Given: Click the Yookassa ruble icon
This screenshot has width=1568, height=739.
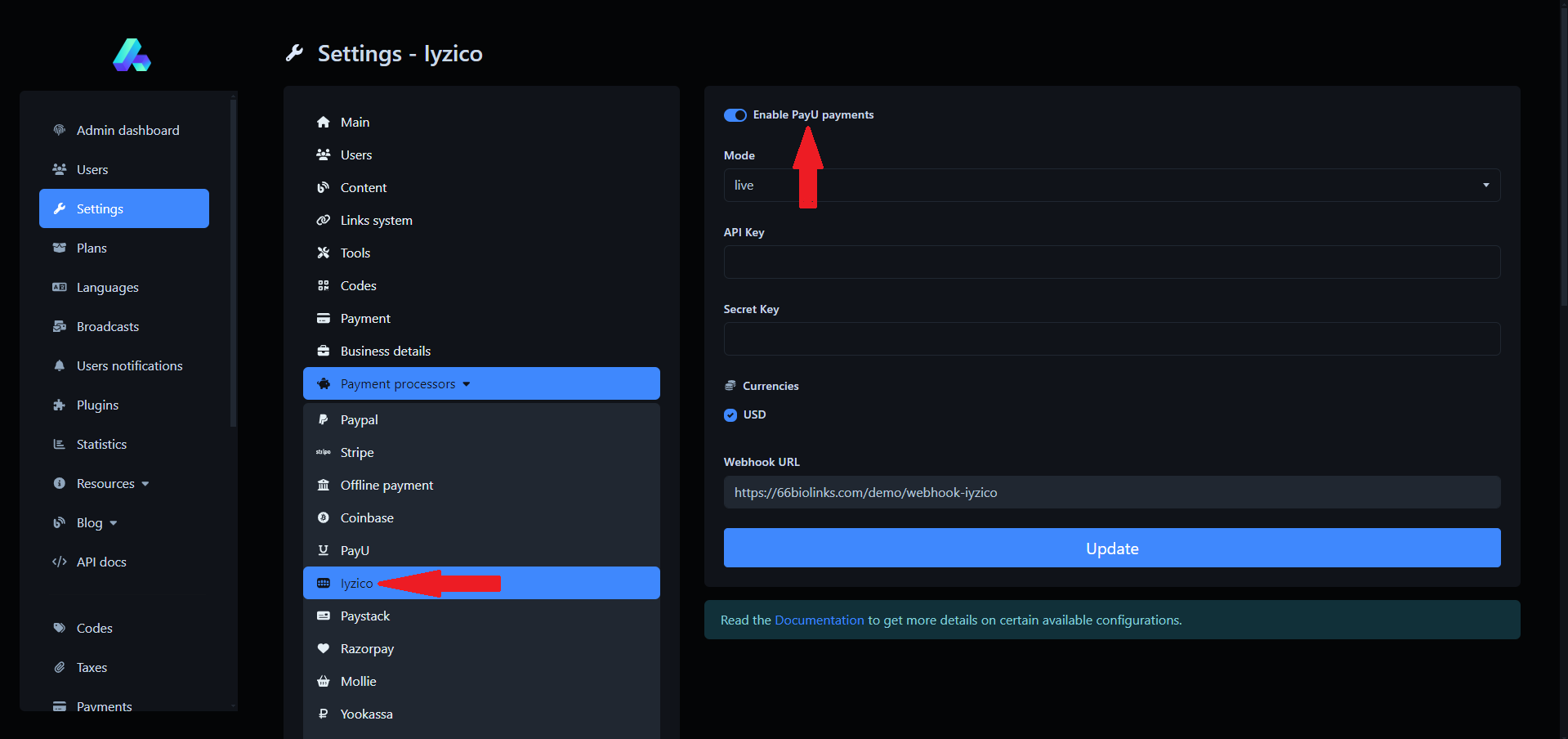Looking at the screenshot, I should click(324, 714).
